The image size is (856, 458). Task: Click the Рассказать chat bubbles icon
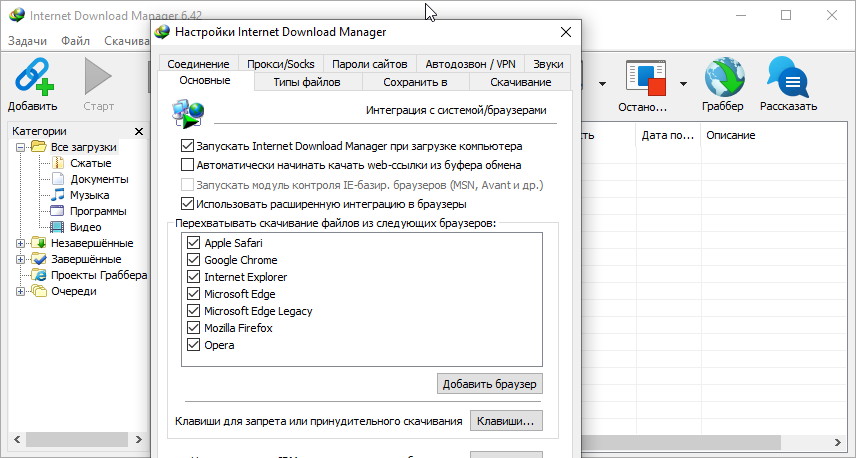[787, 77]
